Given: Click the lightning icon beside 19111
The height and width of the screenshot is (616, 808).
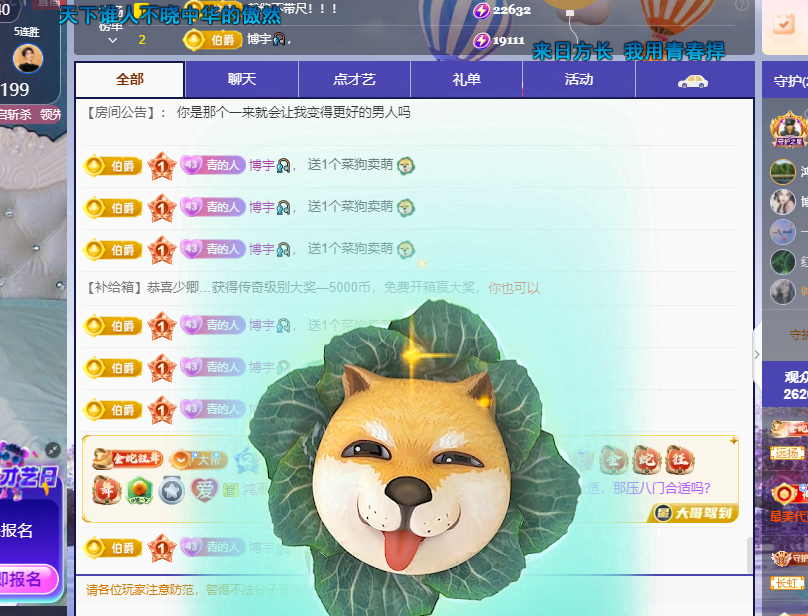Looking at the screenshot, I should click(x=482, y=40).
